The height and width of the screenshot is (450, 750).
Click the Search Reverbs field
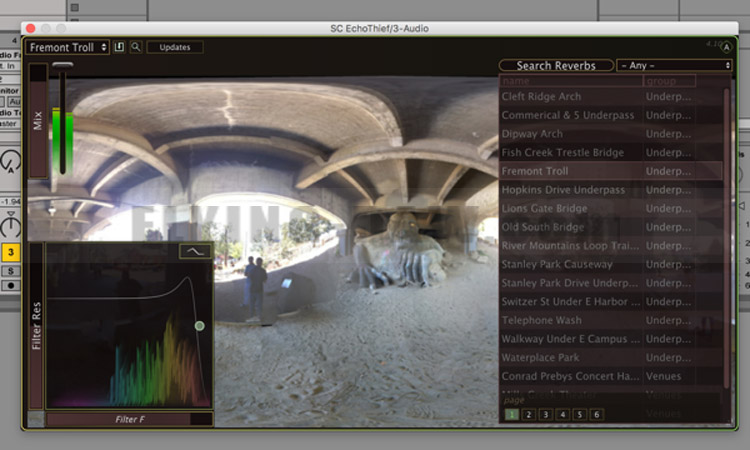(x=556, y=66)
